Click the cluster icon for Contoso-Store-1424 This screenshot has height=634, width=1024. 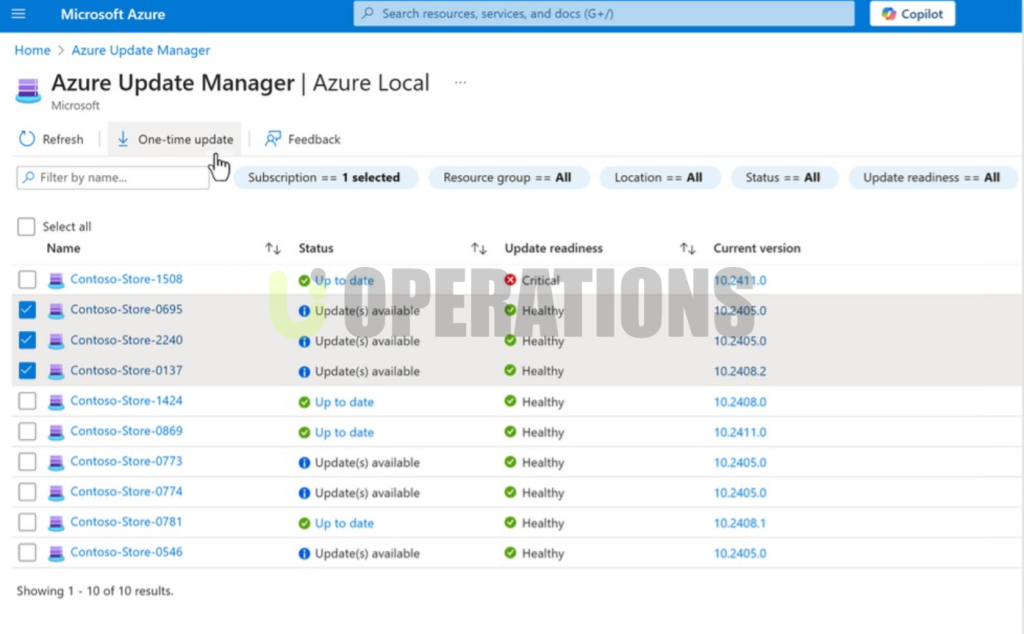coord(56,402)
